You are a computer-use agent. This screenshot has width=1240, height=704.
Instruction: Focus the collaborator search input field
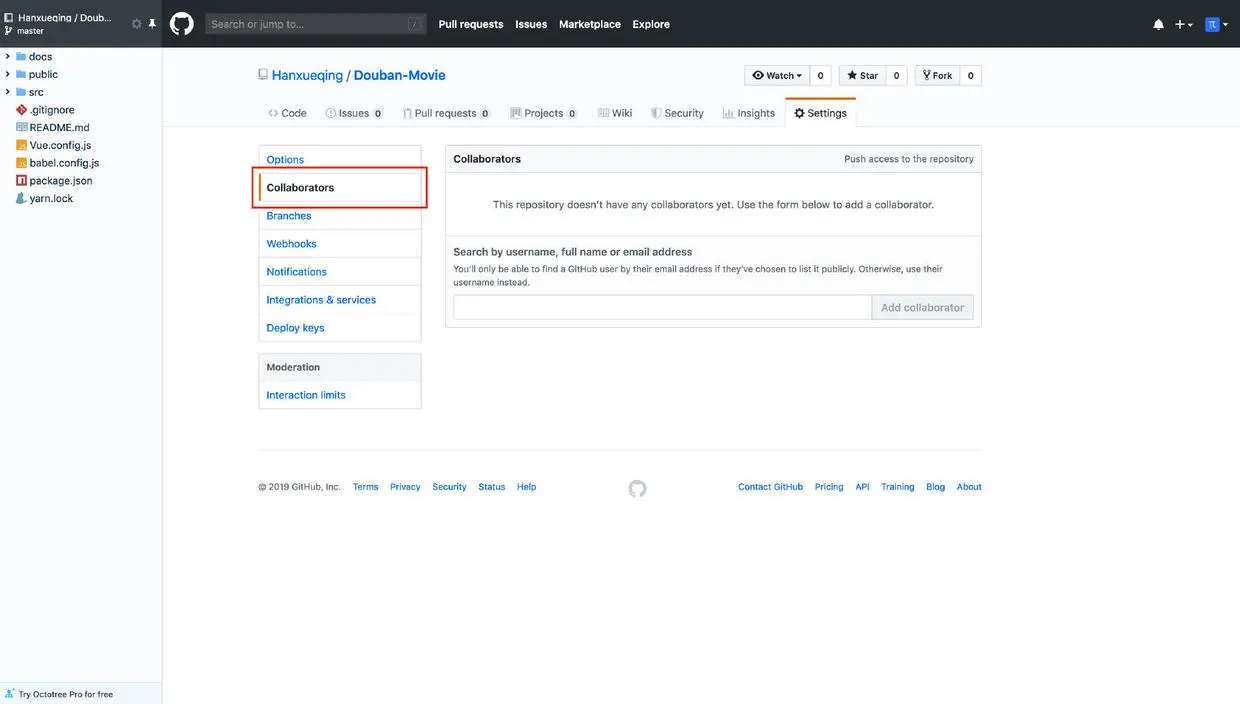click(662, 307)
